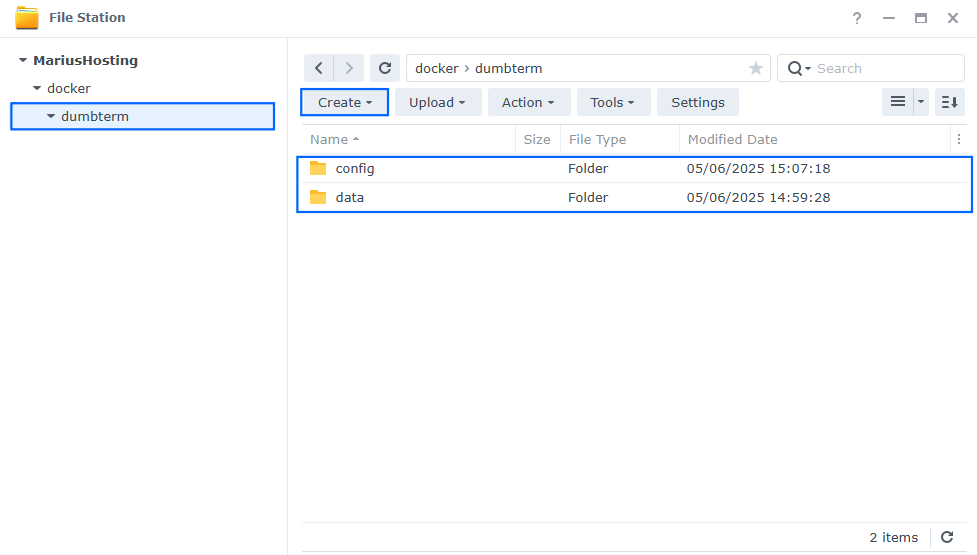Viewport: 977px width, 555px height.
Task: Collapse the MariusHosting tree node arrow
Action: [x=23, y=60]
